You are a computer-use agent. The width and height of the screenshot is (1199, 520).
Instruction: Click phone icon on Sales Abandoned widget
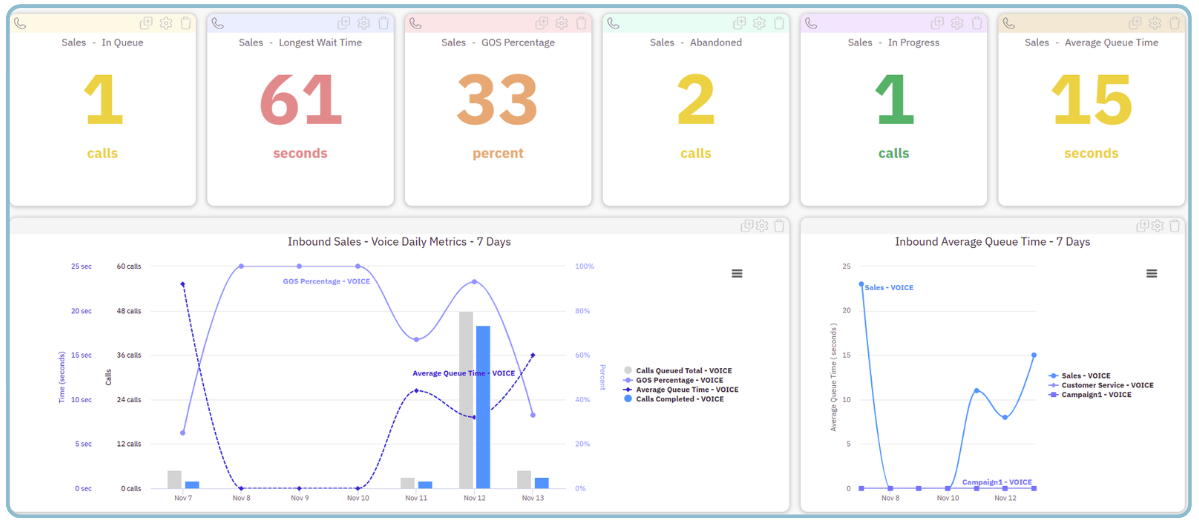613,23
